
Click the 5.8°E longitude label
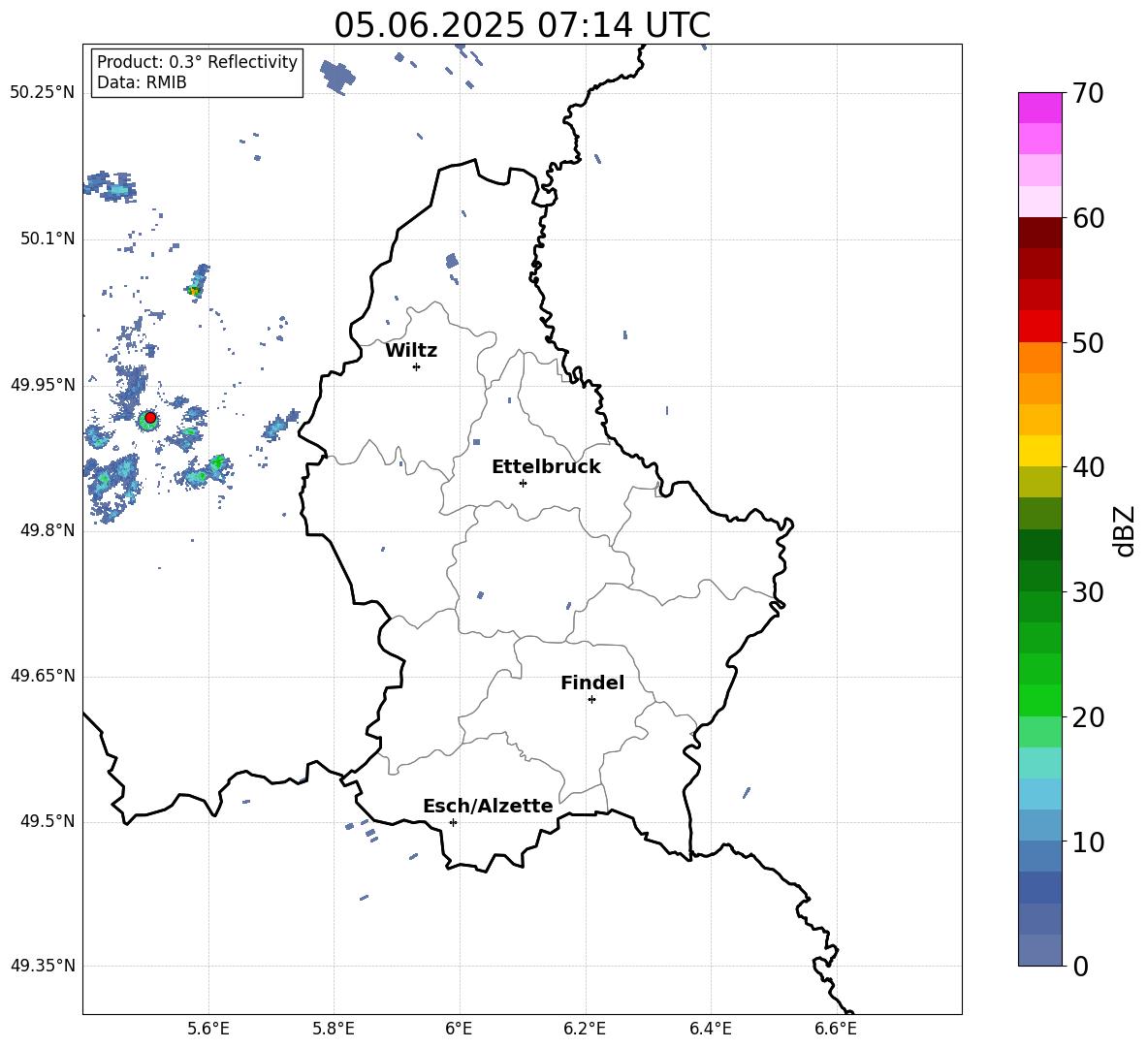point(334,1029)
